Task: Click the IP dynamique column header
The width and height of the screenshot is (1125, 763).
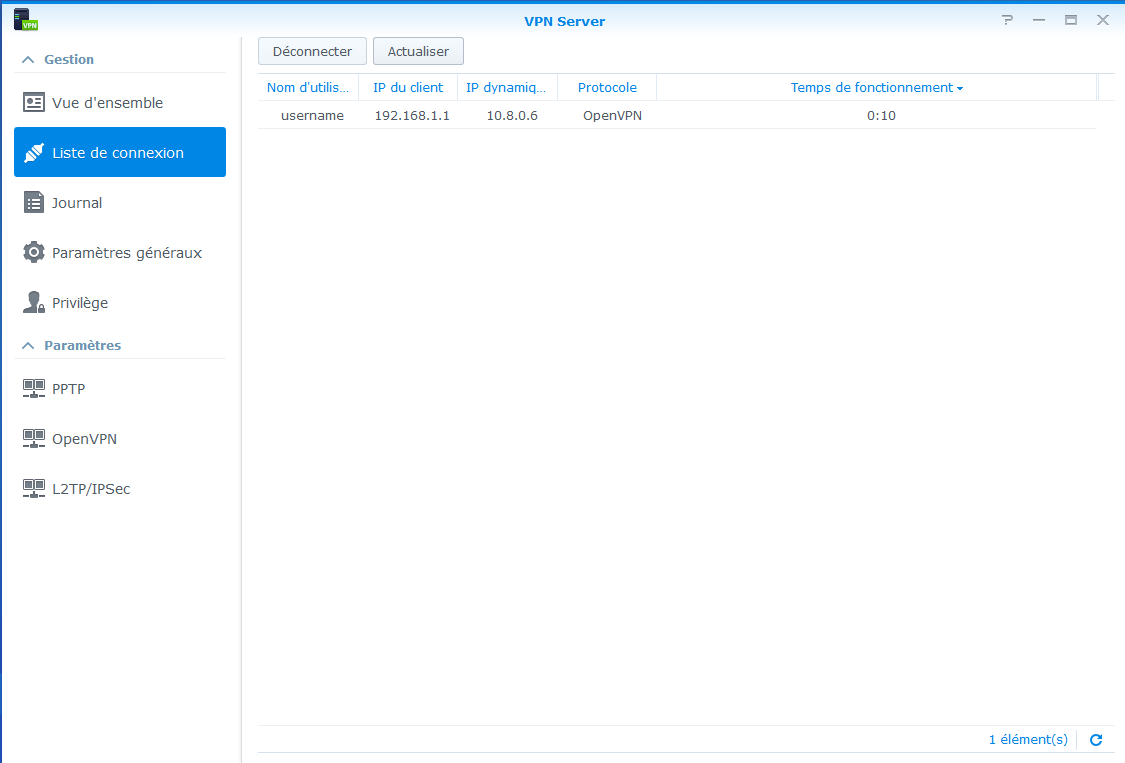Action: coord(506,88)
